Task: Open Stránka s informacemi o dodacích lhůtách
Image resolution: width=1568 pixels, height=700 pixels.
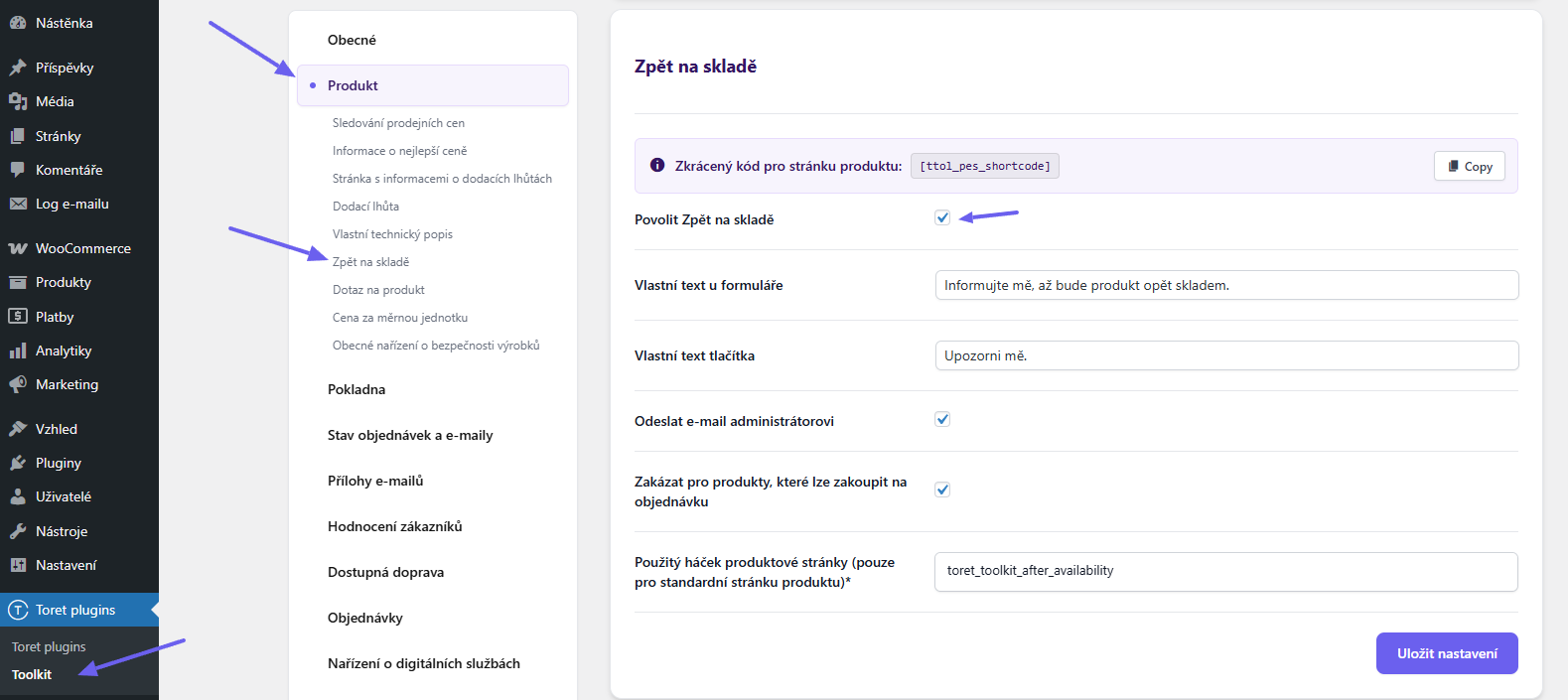Action: [x=442, y=179]
